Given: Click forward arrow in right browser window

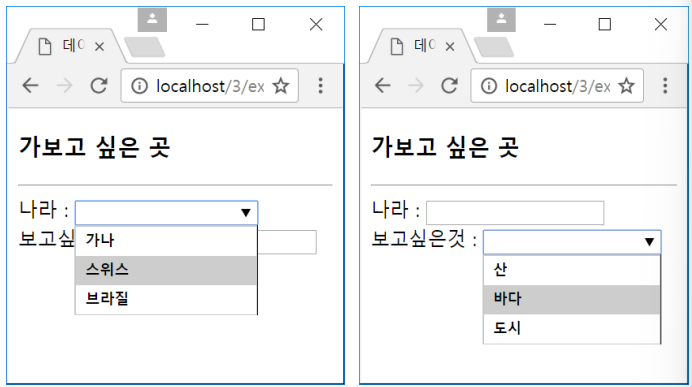Looking at the screenshot, I should tap(416, 86).
